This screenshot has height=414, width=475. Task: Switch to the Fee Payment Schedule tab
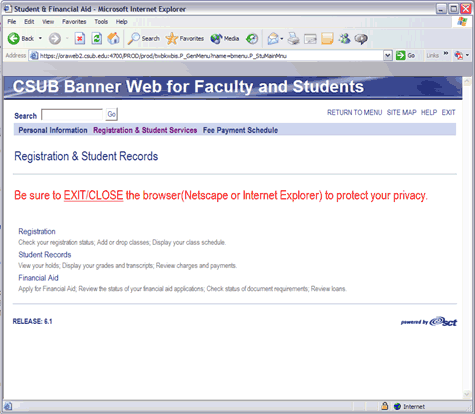pos(240,130)
